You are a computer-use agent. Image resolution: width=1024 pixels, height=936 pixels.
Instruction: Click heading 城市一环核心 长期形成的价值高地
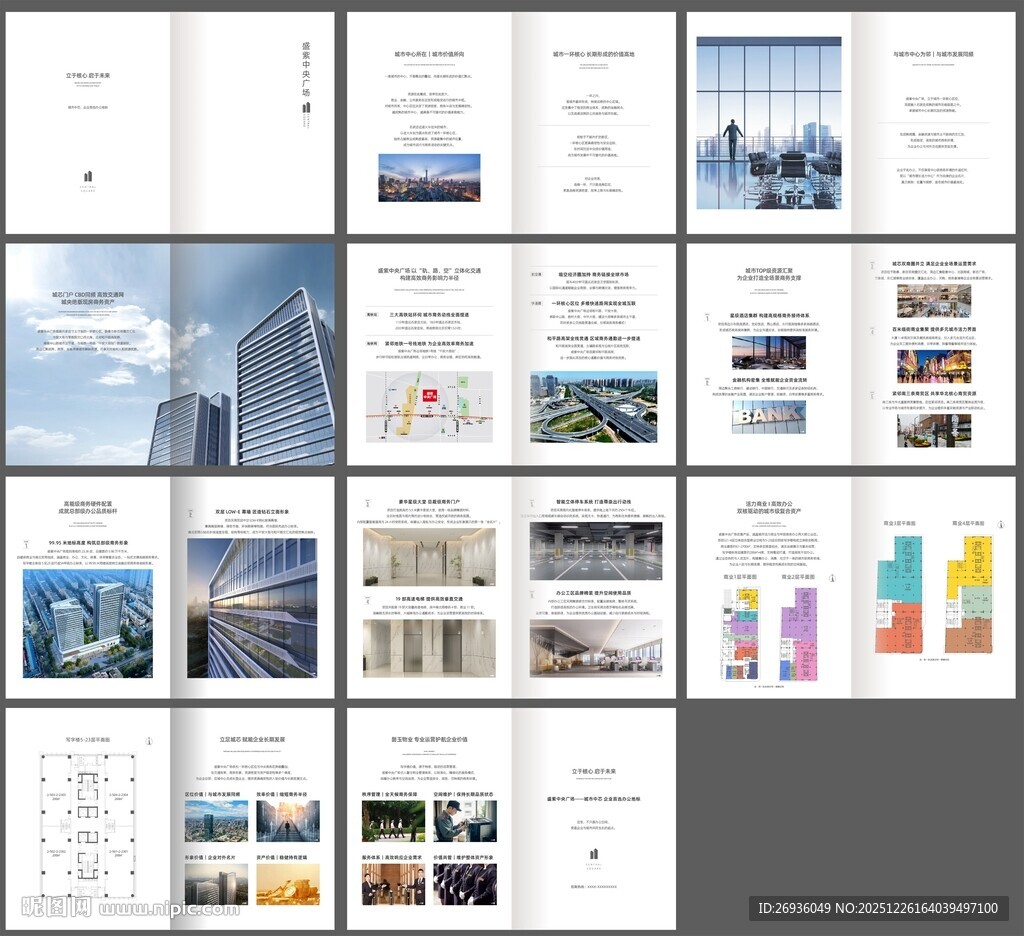pyautogui.click(x=594, y=54)
